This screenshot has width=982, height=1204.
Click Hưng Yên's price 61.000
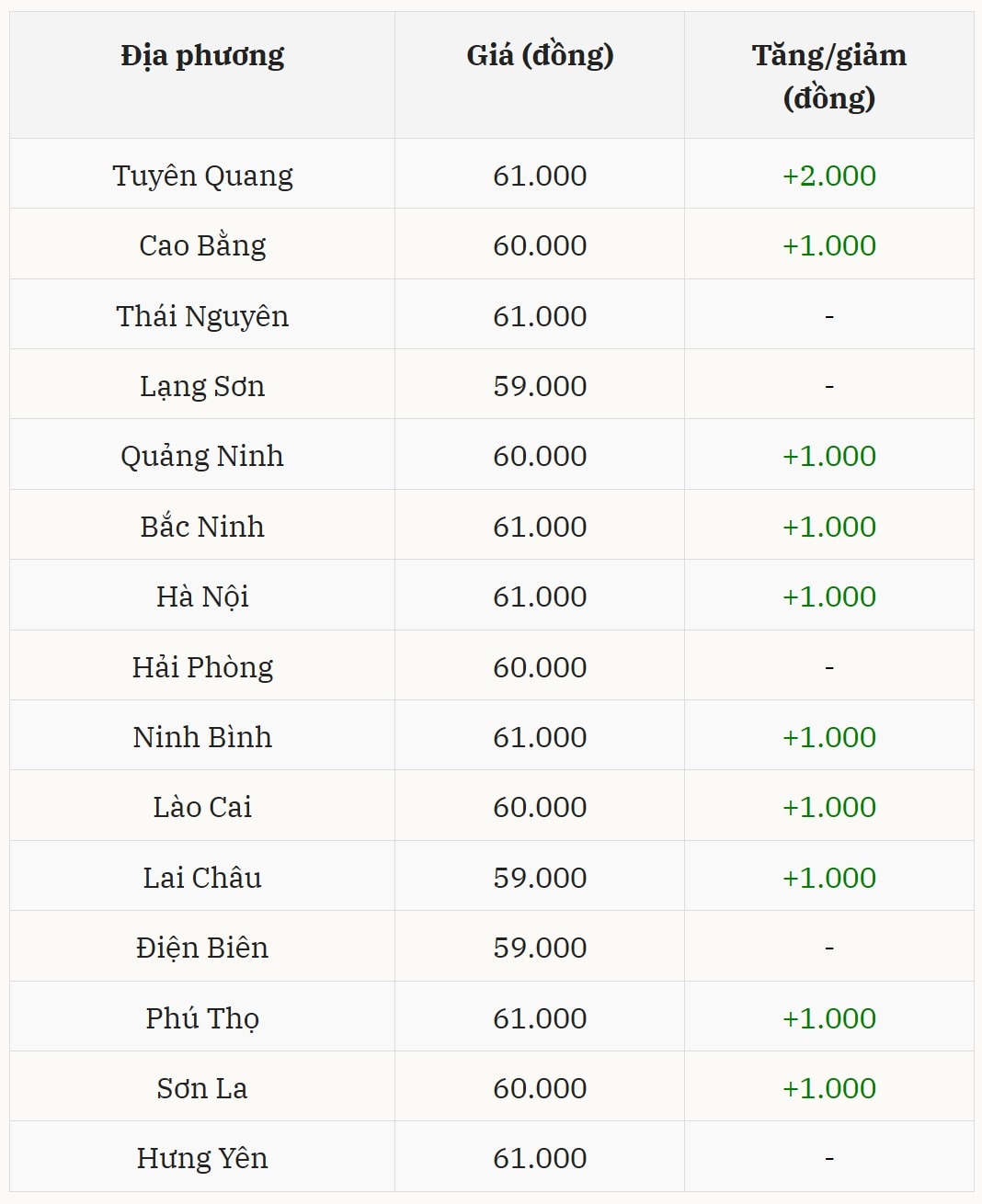coord(540,1158)
